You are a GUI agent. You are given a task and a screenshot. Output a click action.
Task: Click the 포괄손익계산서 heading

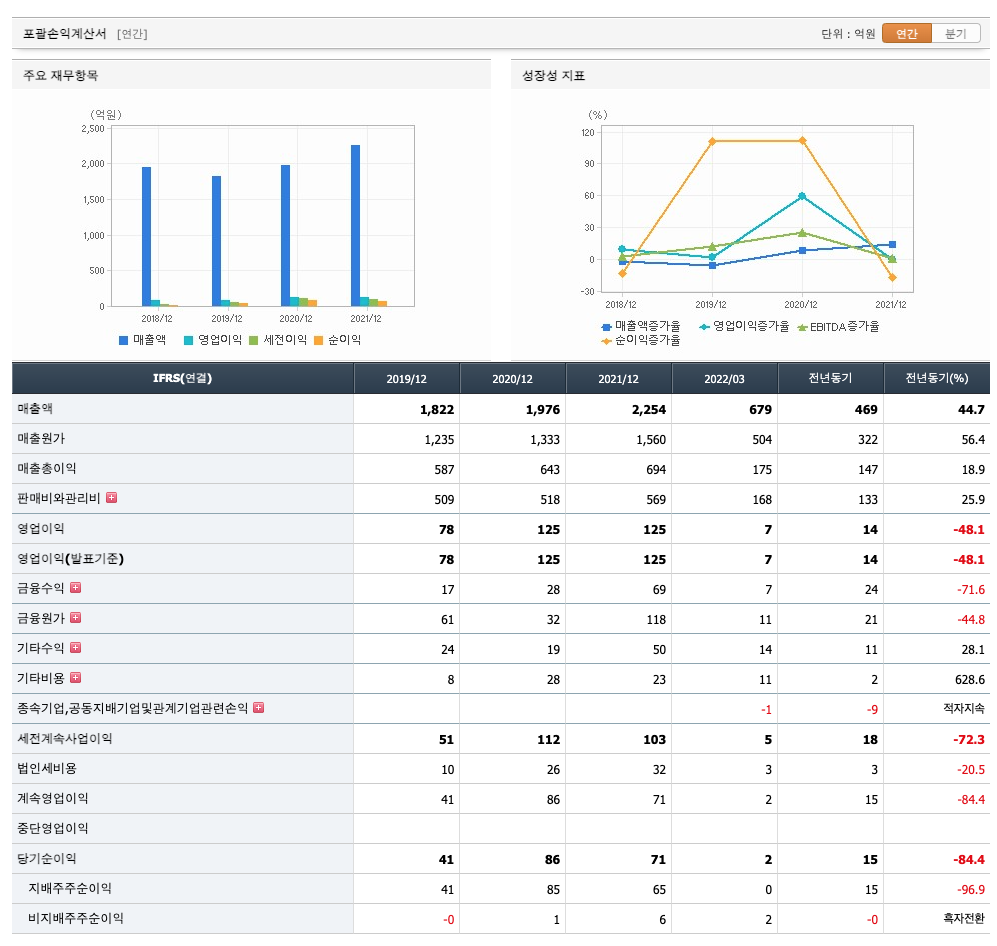pyautogui.click(x=65, y=34)
